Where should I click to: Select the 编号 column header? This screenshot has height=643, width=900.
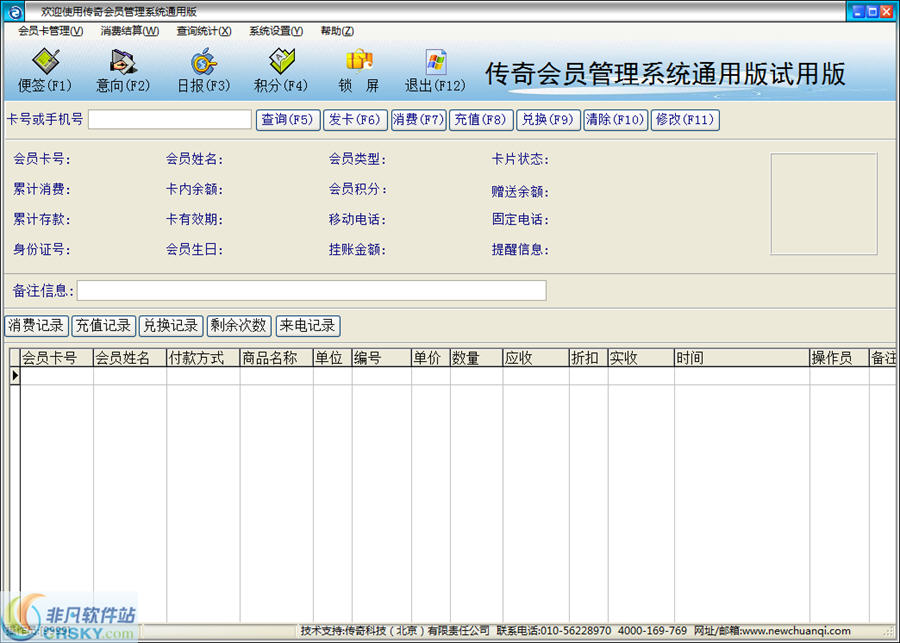pyautogui.click(x=382, y=358)
